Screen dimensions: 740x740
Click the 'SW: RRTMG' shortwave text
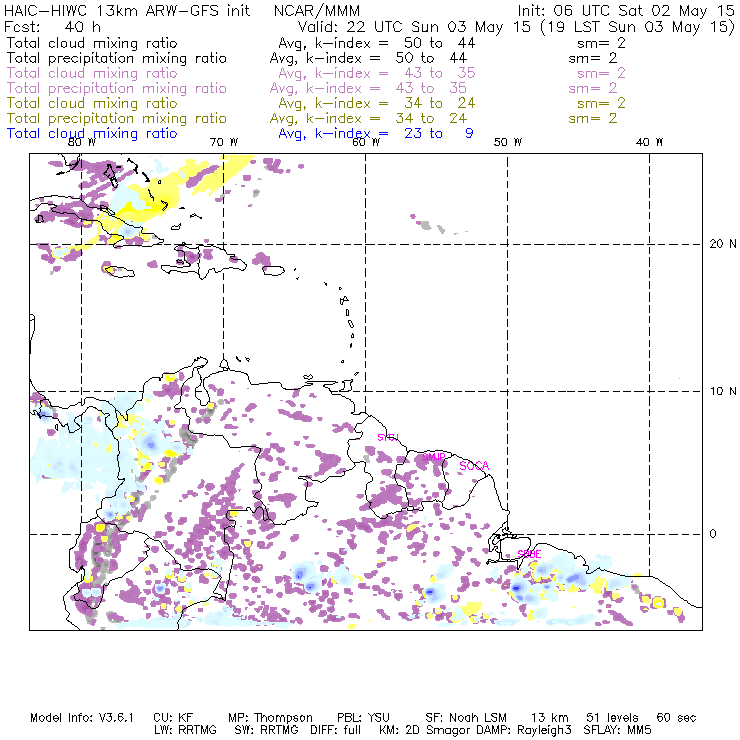(x=267, y=730)
